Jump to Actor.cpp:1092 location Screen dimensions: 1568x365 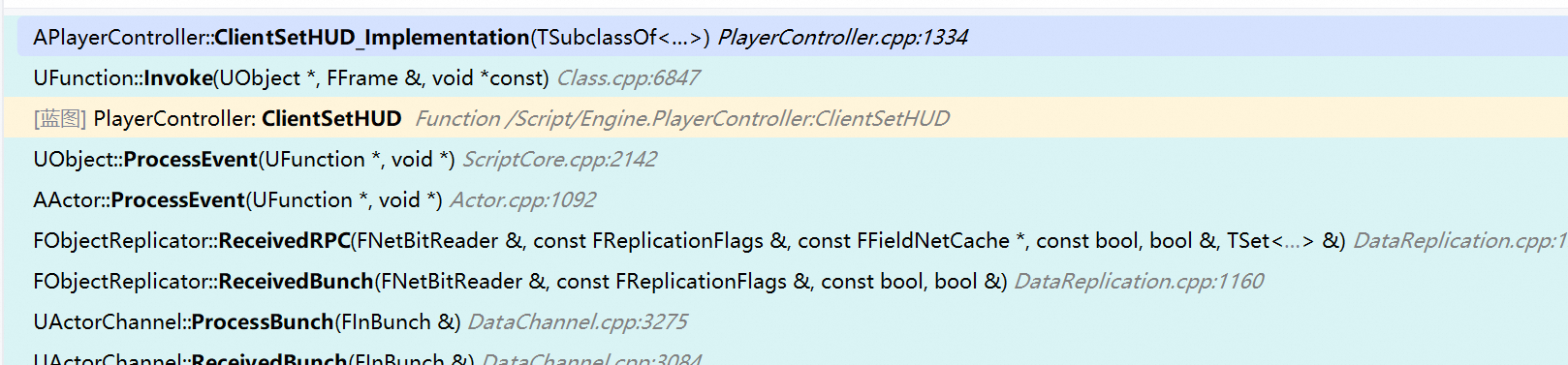(522, 199)
